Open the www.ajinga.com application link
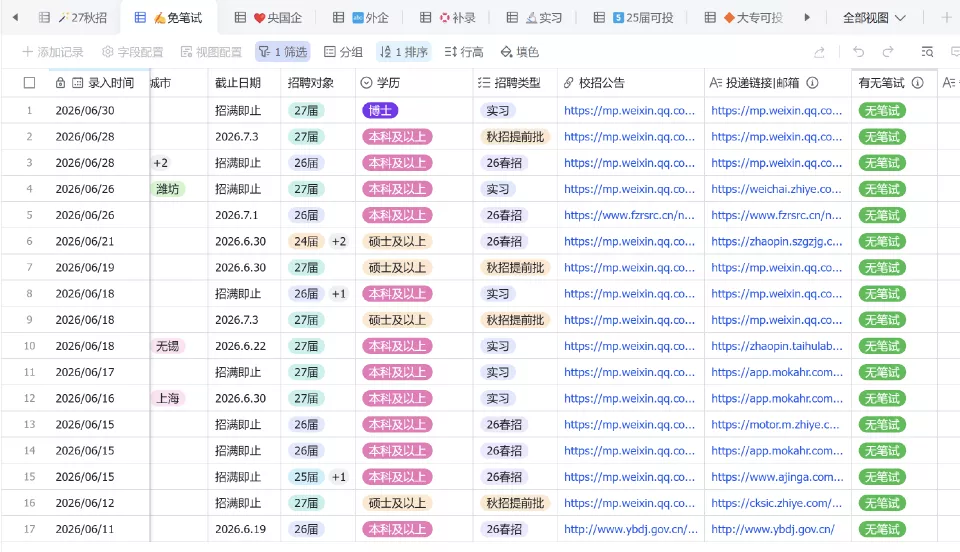Screen dimensions: 960x552 (x=777, y=477)
